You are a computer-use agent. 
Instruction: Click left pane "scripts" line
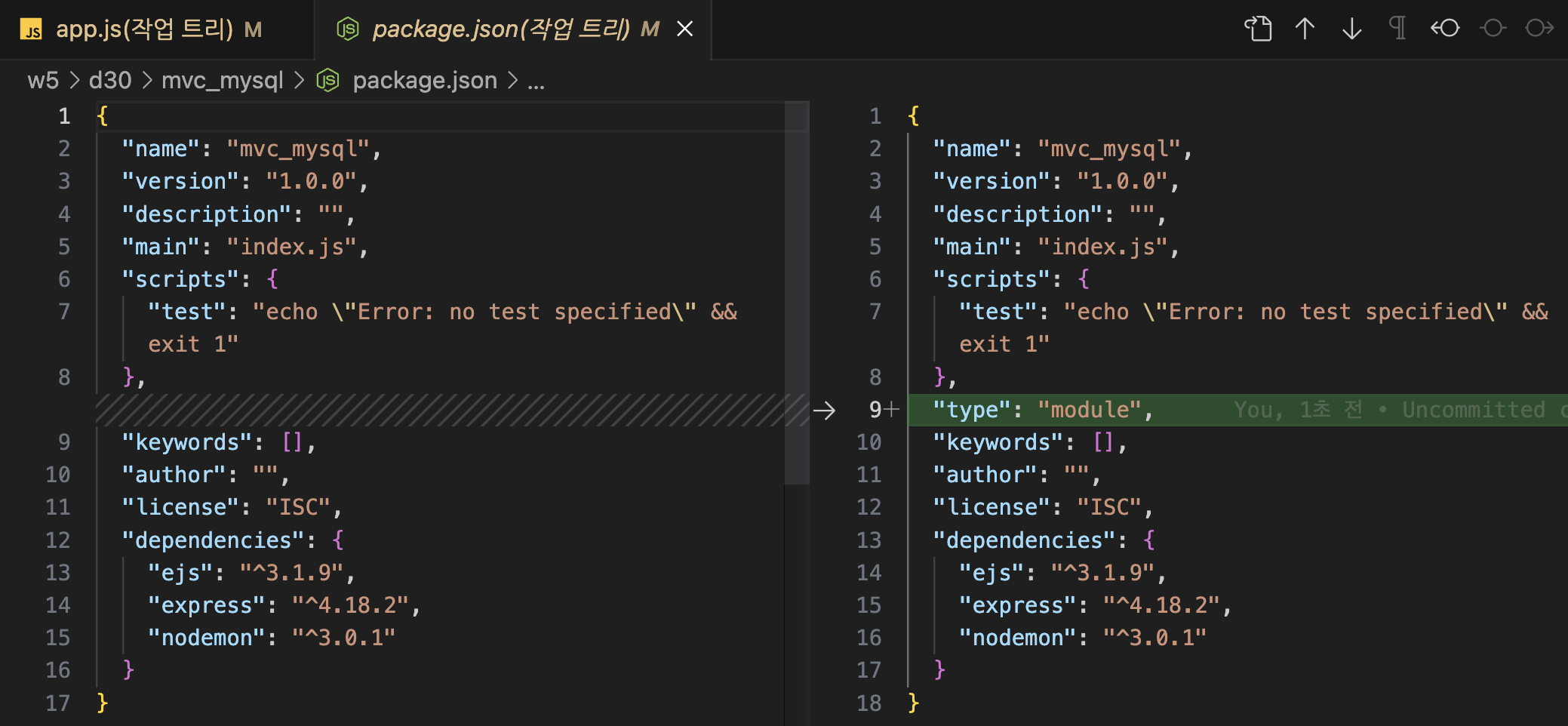click(200, 280)
